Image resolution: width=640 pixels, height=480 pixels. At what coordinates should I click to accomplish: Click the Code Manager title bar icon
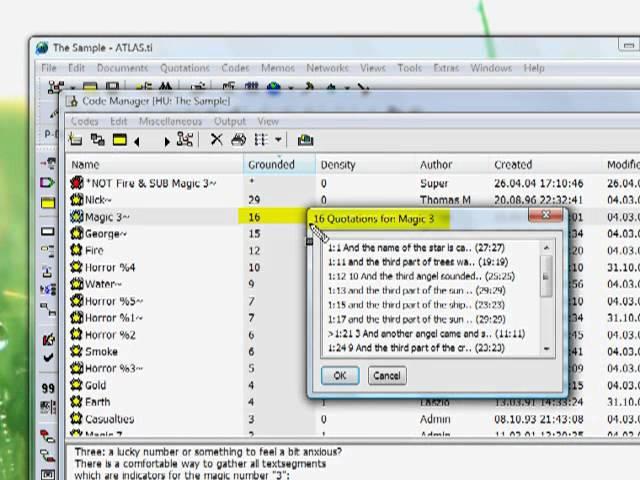[x=72, y=101]
